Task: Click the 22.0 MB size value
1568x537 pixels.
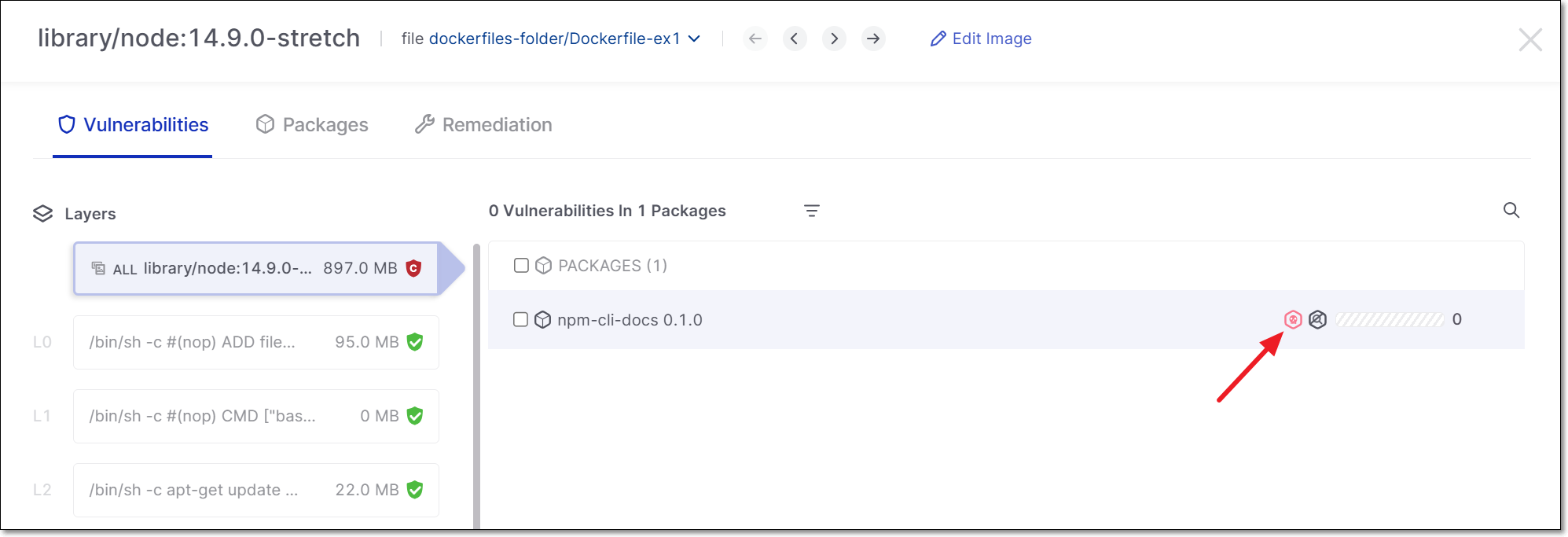Action: point(367,490)
